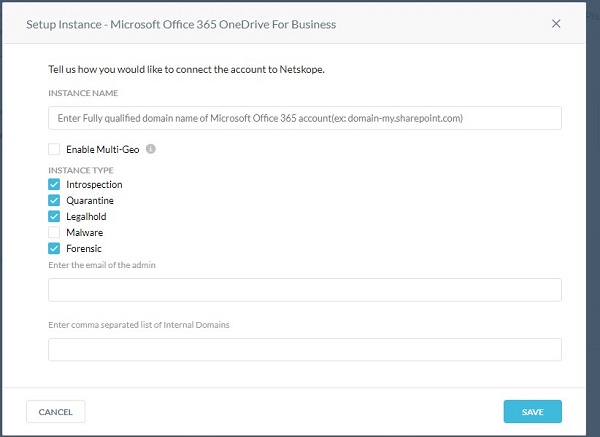Uncheck the Introspection instance type
Screen dimensions: 600x437
click(54, 185)
